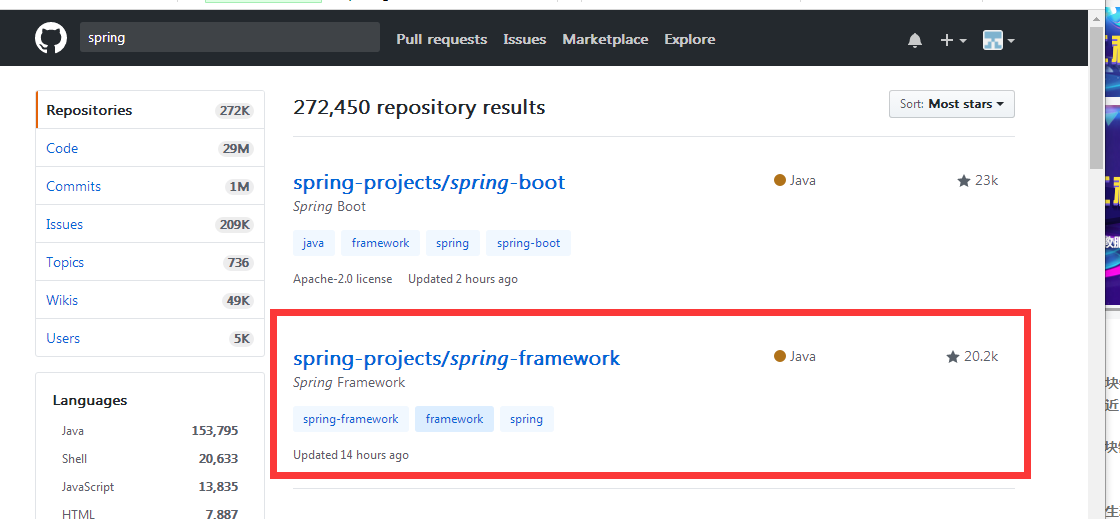Click the Apache-2.0 license text
This screenshot has height=519, width=1120.
342,279
